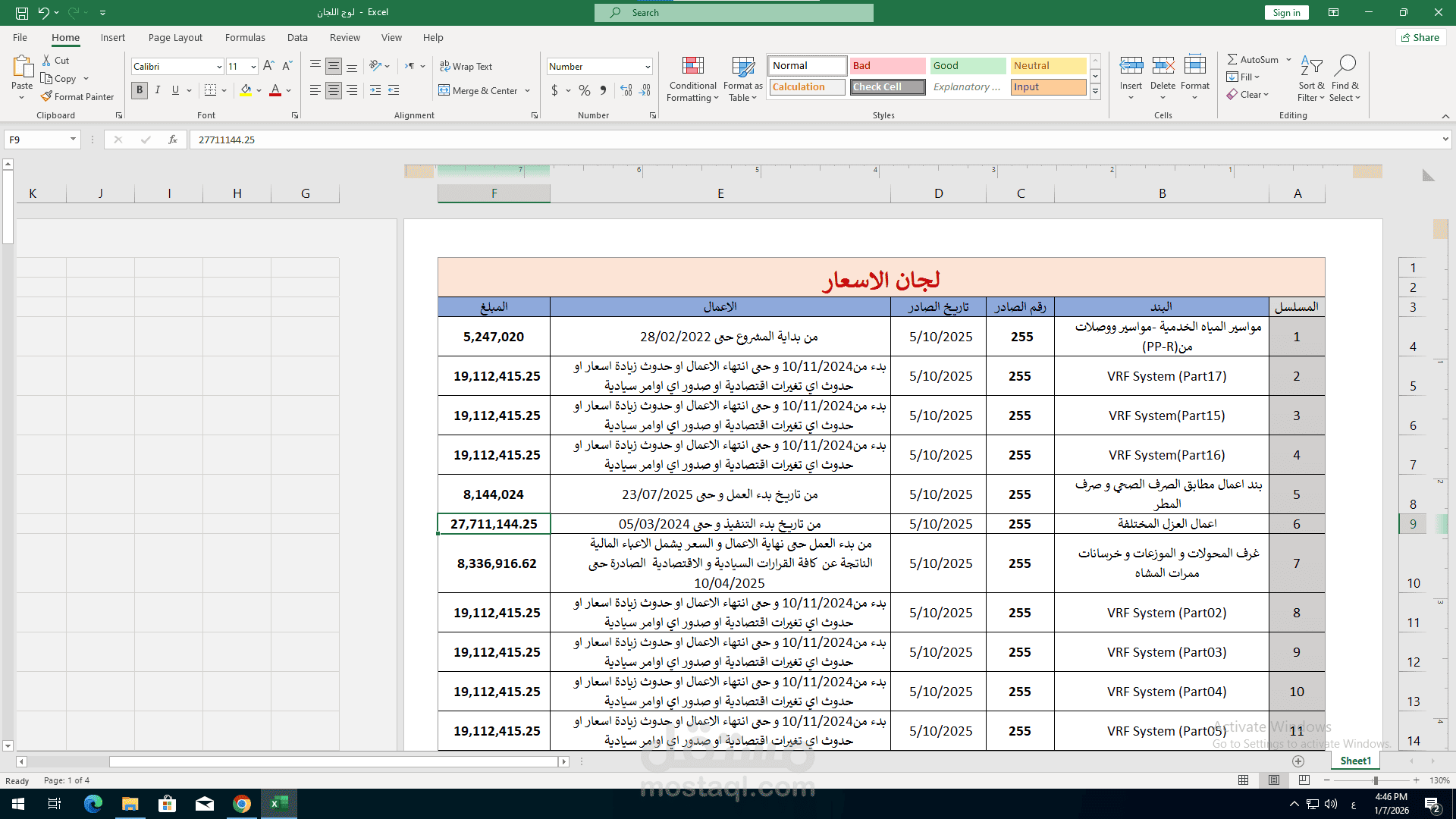This screenshot has width=1456, height=819.
Task: Click Wrap Text button
Action: coord(466,67)
